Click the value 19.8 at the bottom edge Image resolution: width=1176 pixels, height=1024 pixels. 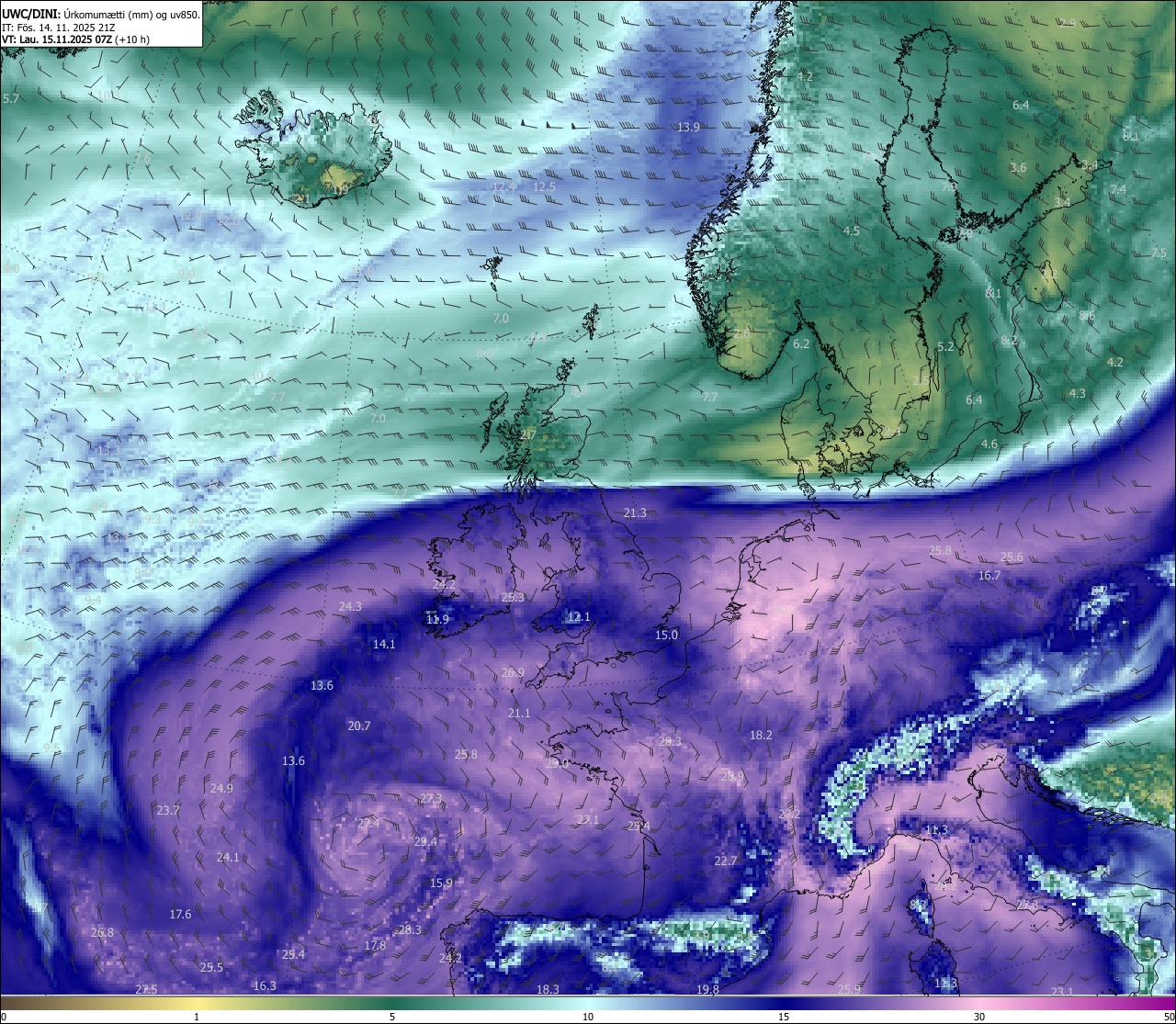tap(707, 989)
